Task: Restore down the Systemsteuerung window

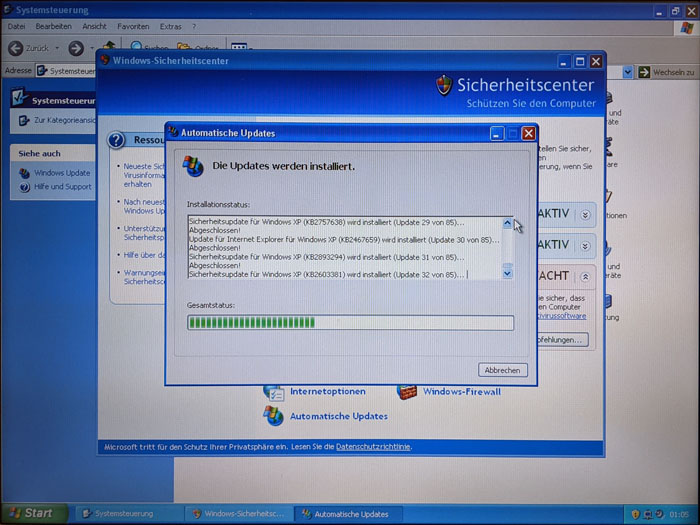Action: pyautogui.click(x=675, y=11)
